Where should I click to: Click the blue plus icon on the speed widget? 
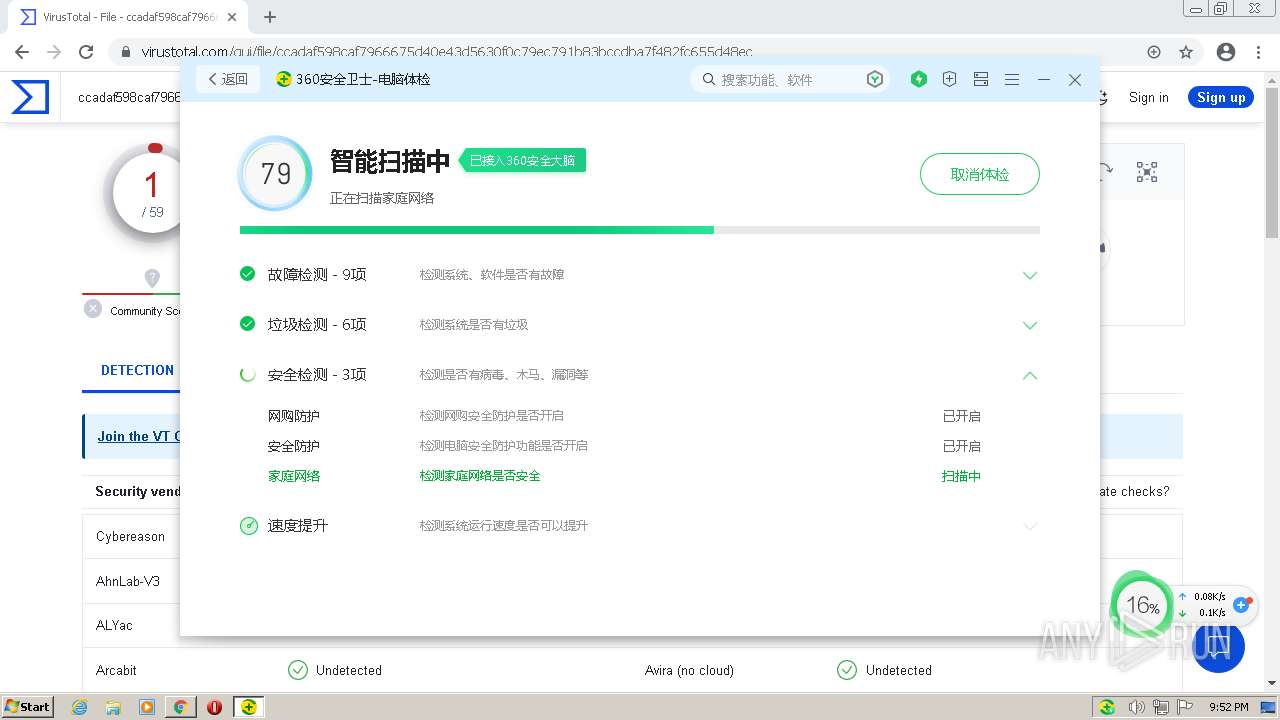click(x=1242, y=604)
